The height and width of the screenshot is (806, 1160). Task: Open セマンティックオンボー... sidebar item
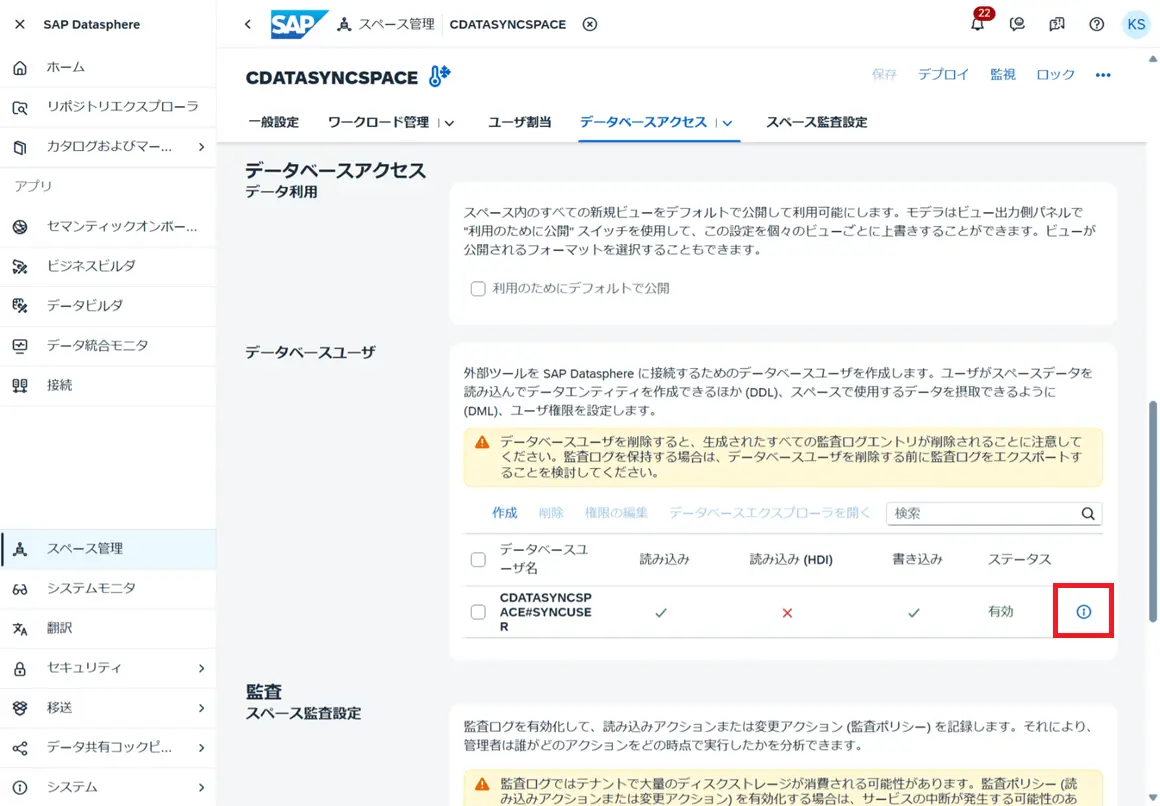pyautogui.click(x=108, y=226)
